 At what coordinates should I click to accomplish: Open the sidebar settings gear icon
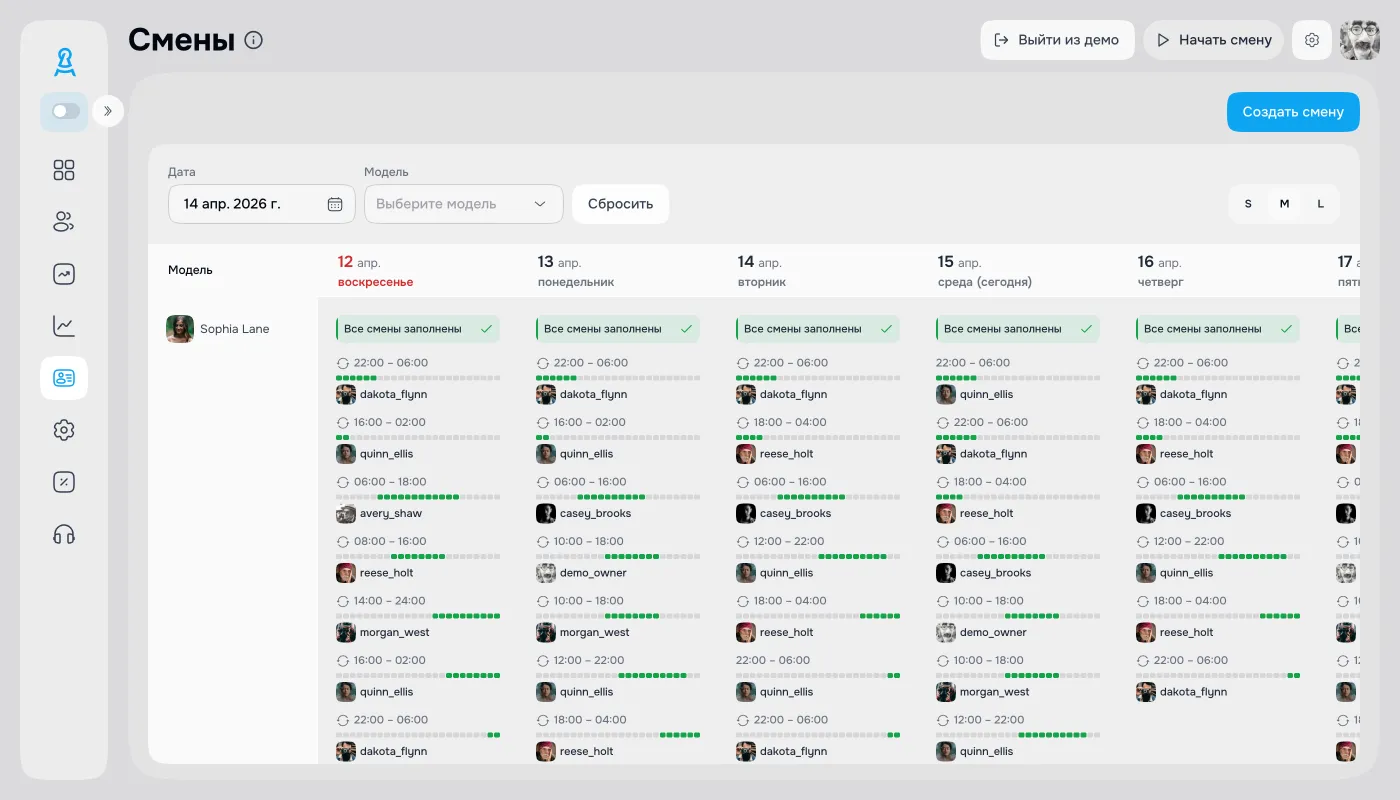[x=64, y=430]
